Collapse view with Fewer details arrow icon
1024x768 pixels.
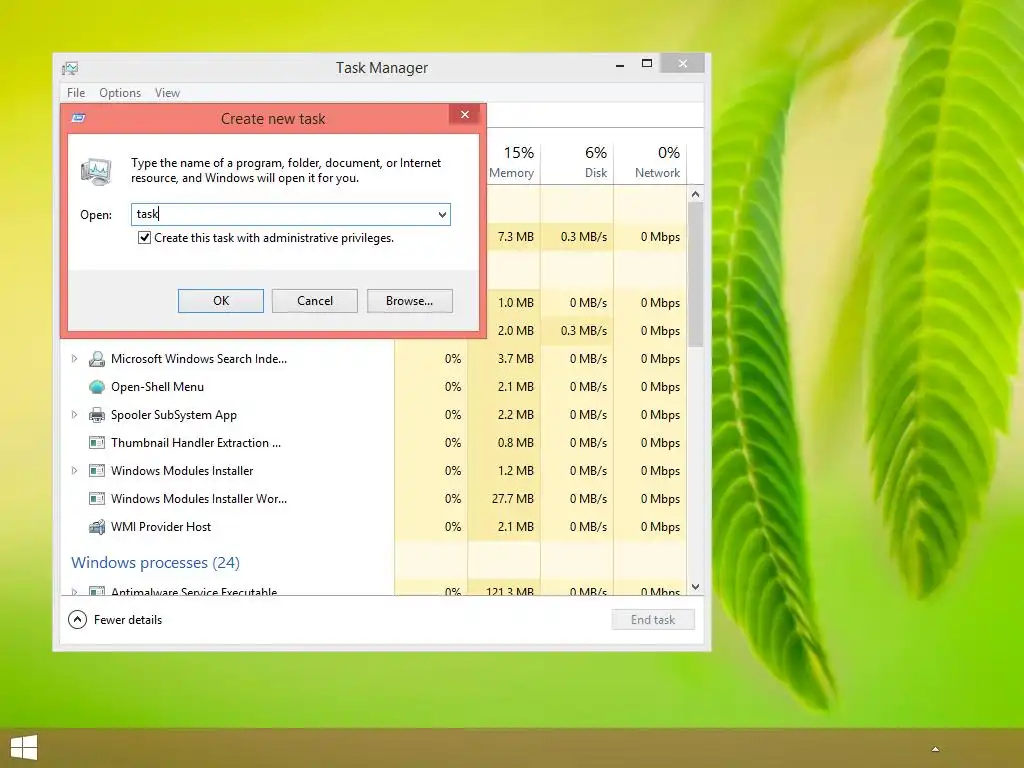77,620
